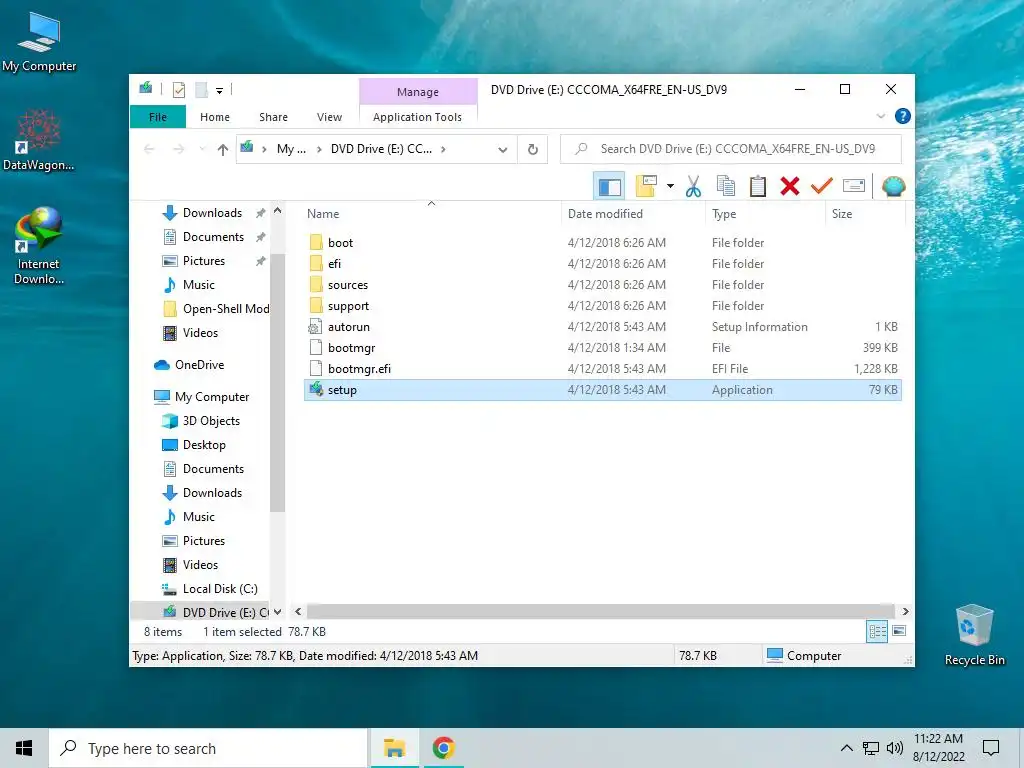Open the New folder icon's dropdown arrow

pyautogui.click(x=670, y=187)
